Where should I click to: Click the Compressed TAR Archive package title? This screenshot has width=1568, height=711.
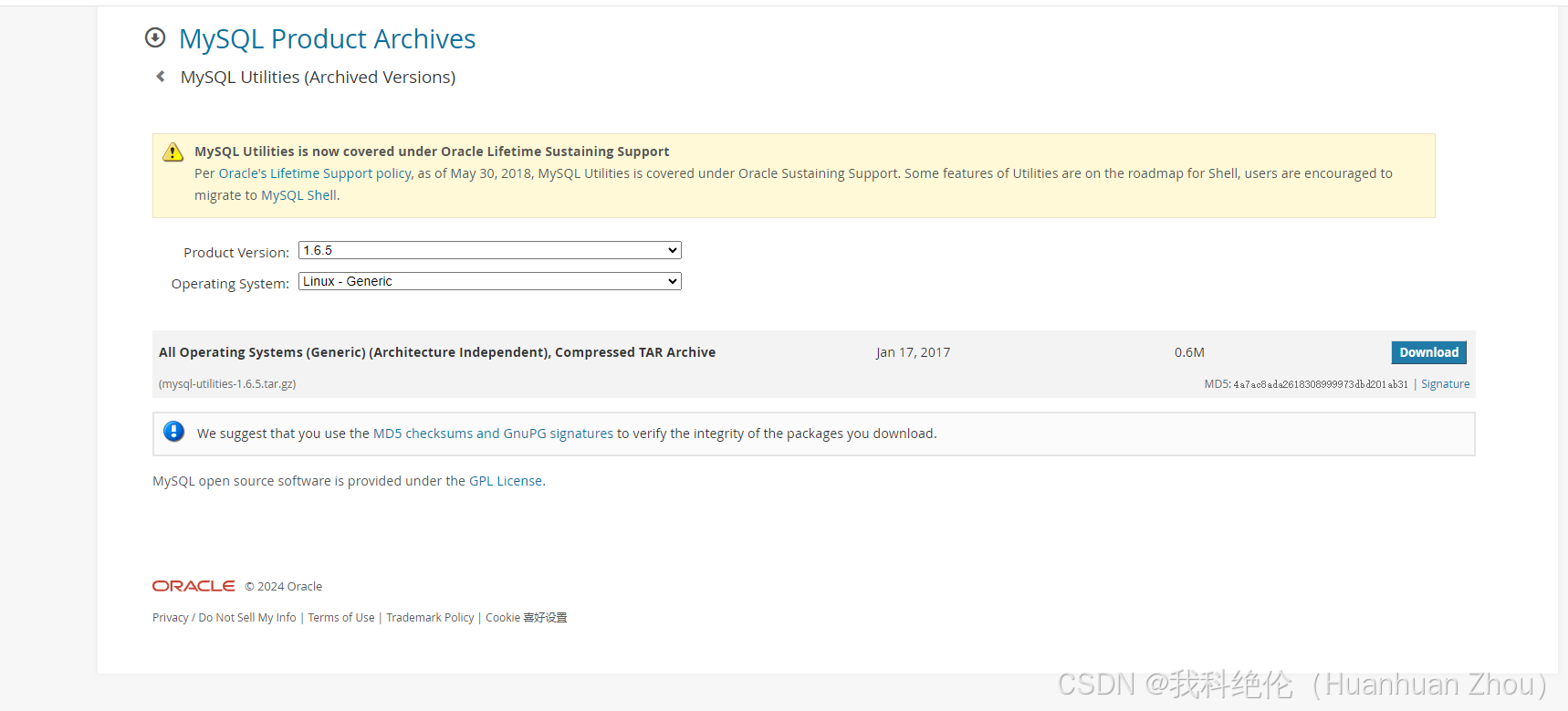coord(437,352)
